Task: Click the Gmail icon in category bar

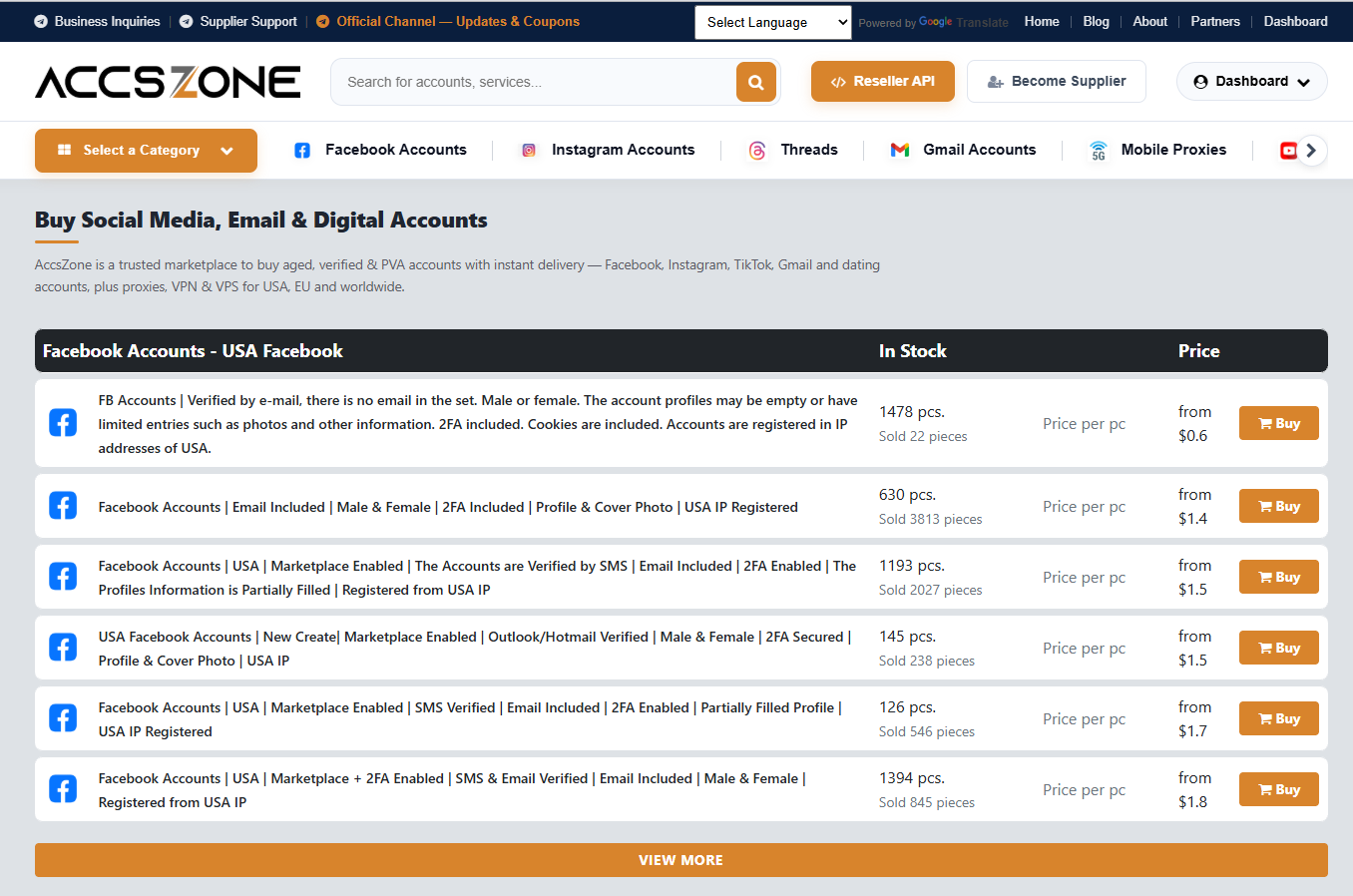Action: [900, 150]
